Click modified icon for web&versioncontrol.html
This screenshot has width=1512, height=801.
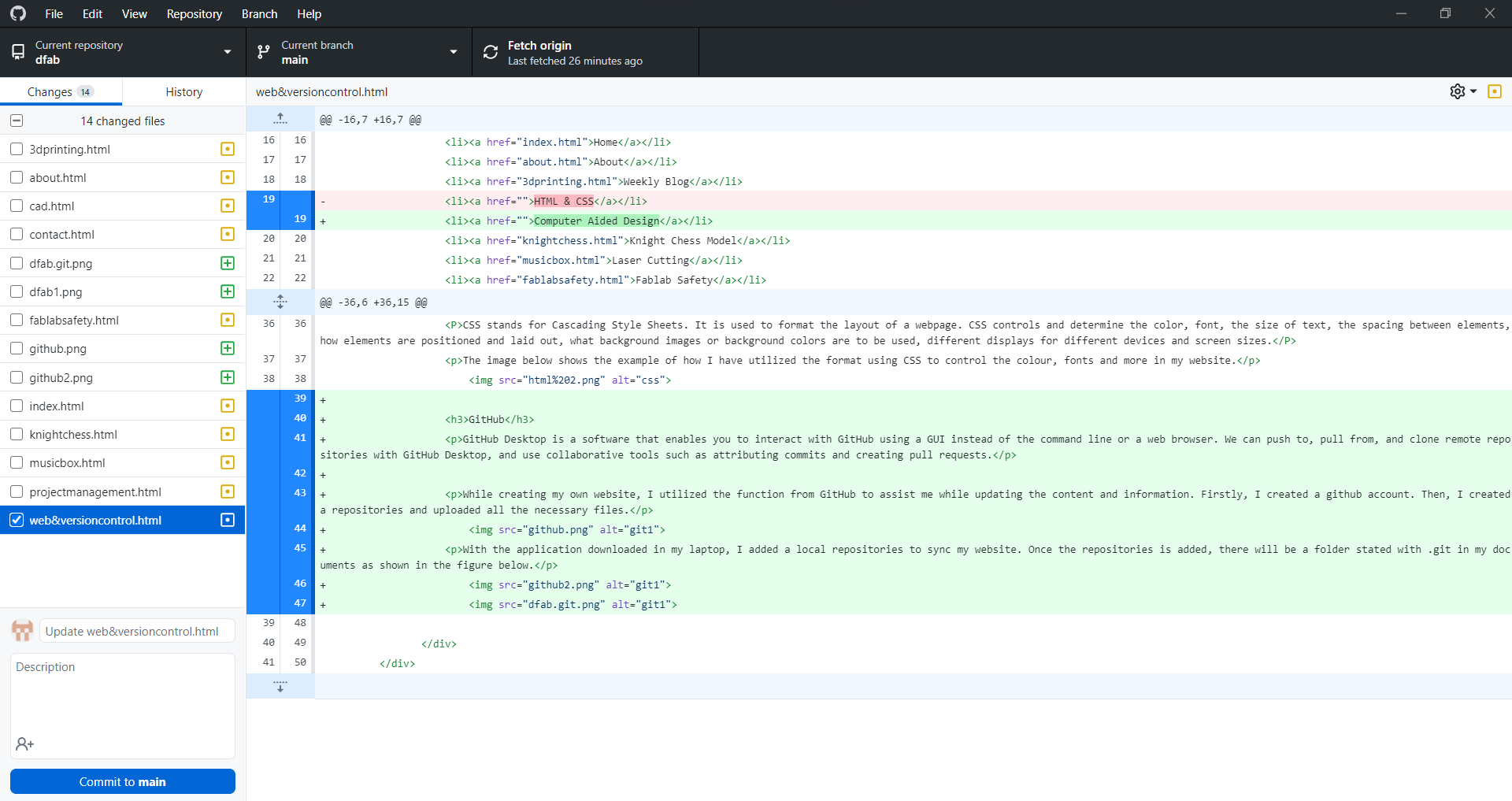[x=228, y=520]
